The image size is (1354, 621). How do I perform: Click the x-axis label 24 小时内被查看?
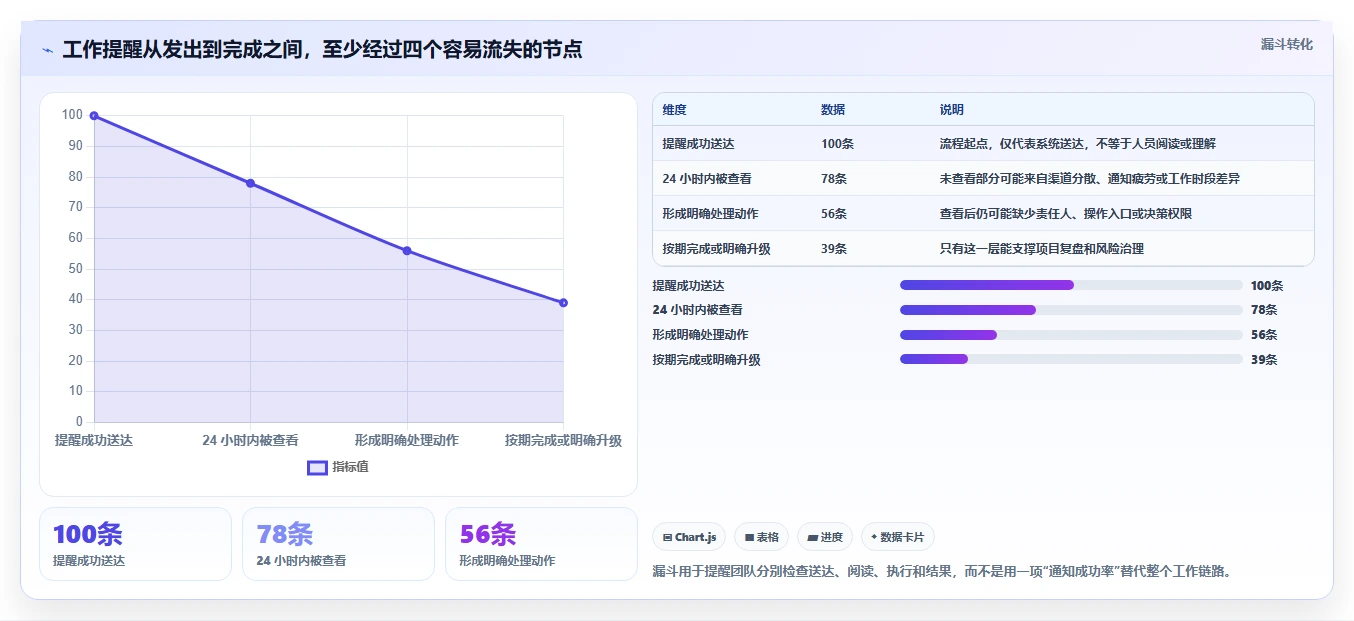(x=250, y=440)
